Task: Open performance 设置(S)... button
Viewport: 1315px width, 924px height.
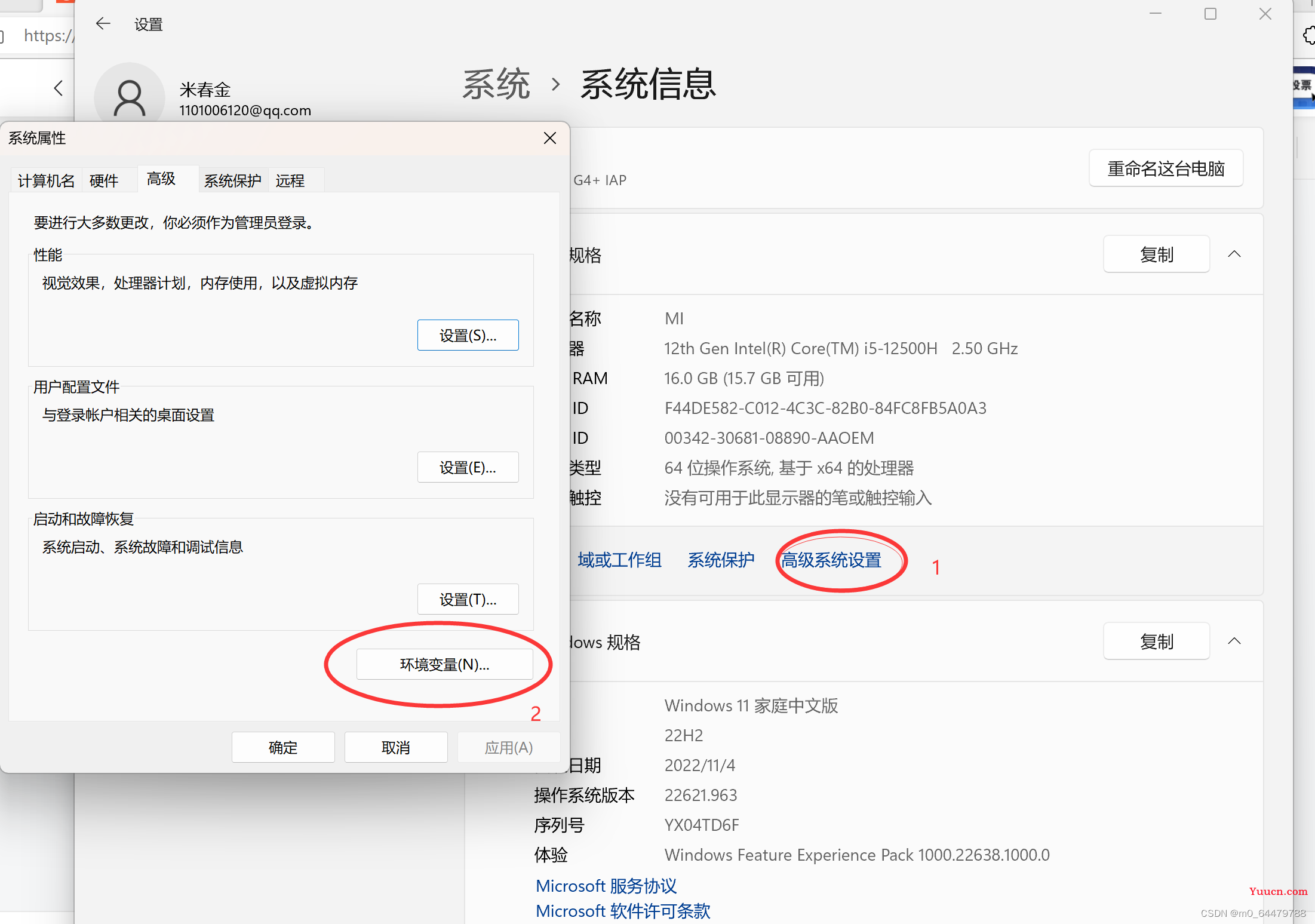Action: tap(468, 335)
